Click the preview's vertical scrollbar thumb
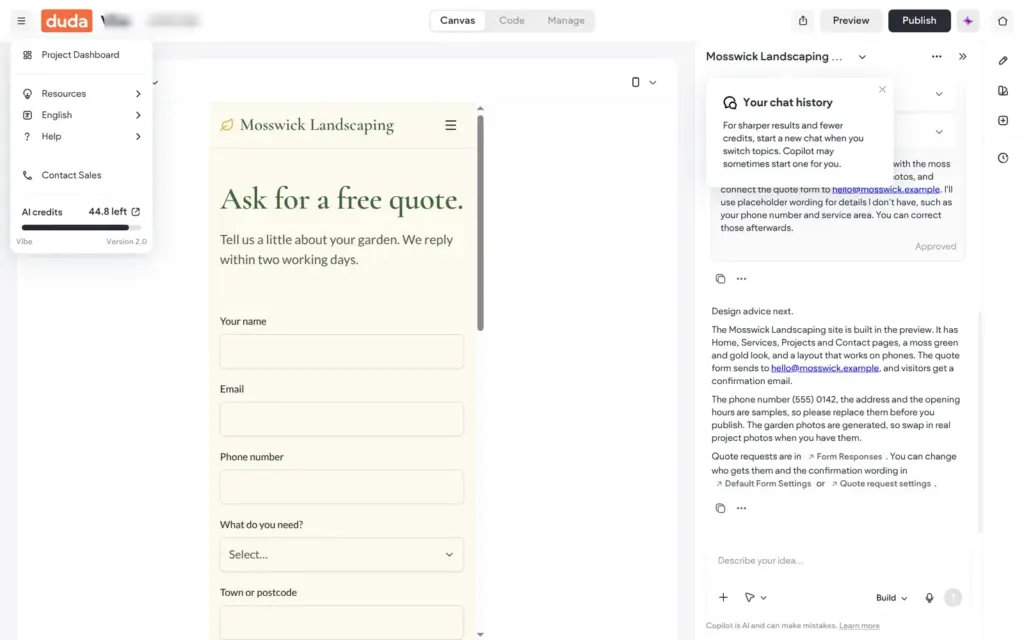This screenshot has width=1024, height=640. 480,223
